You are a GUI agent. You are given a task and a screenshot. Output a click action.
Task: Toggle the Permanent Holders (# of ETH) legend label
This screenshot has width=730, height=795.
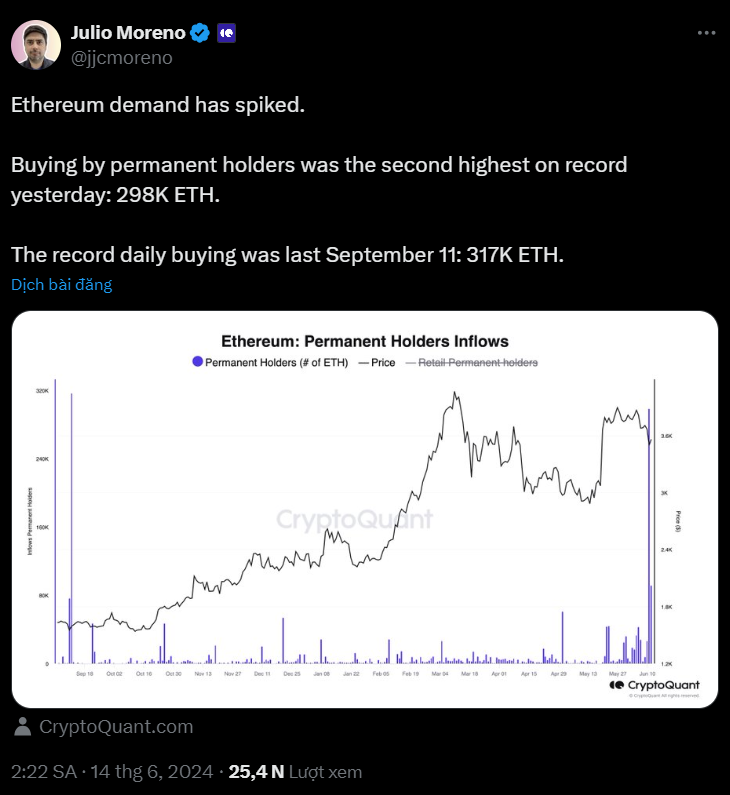coord(276,363)
